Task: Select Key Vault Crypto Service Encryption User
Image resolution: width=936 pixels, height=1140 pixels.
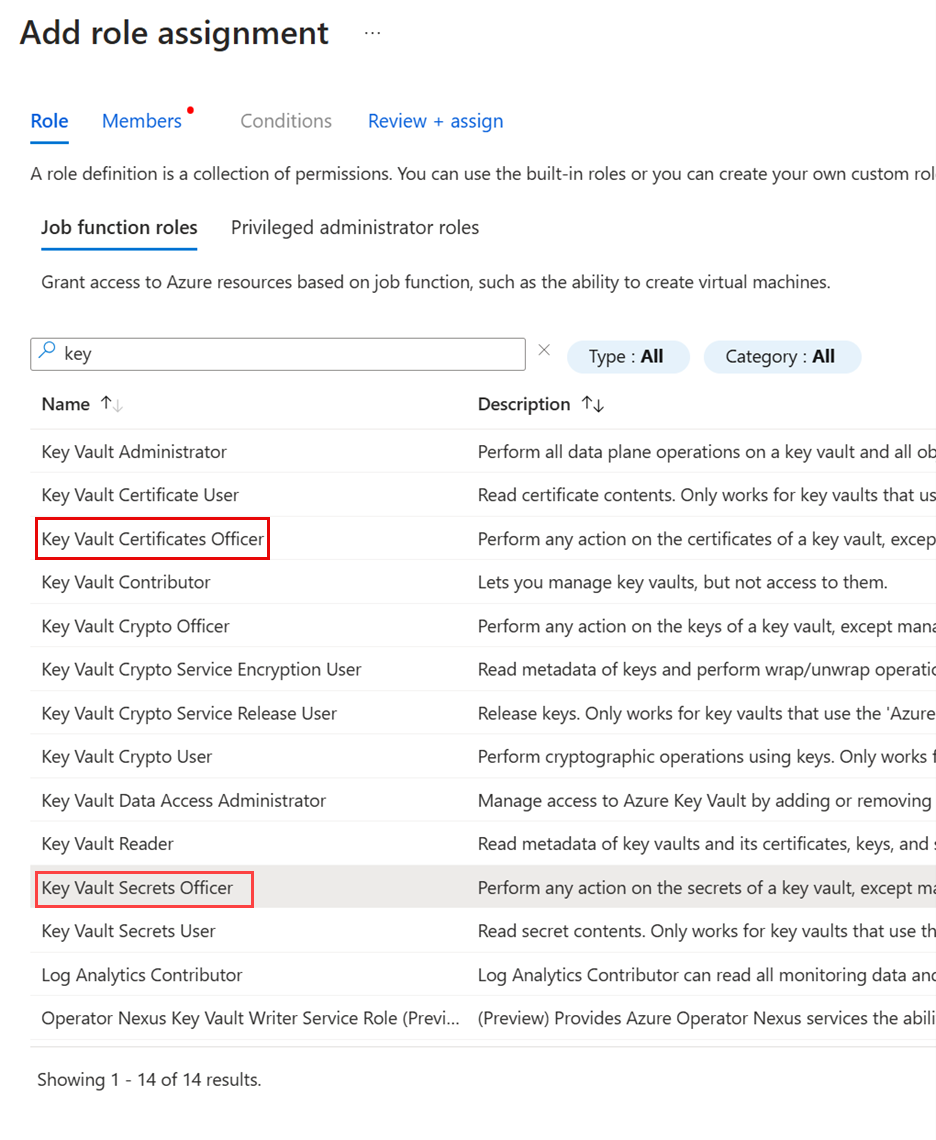Action: pos(201,670)
